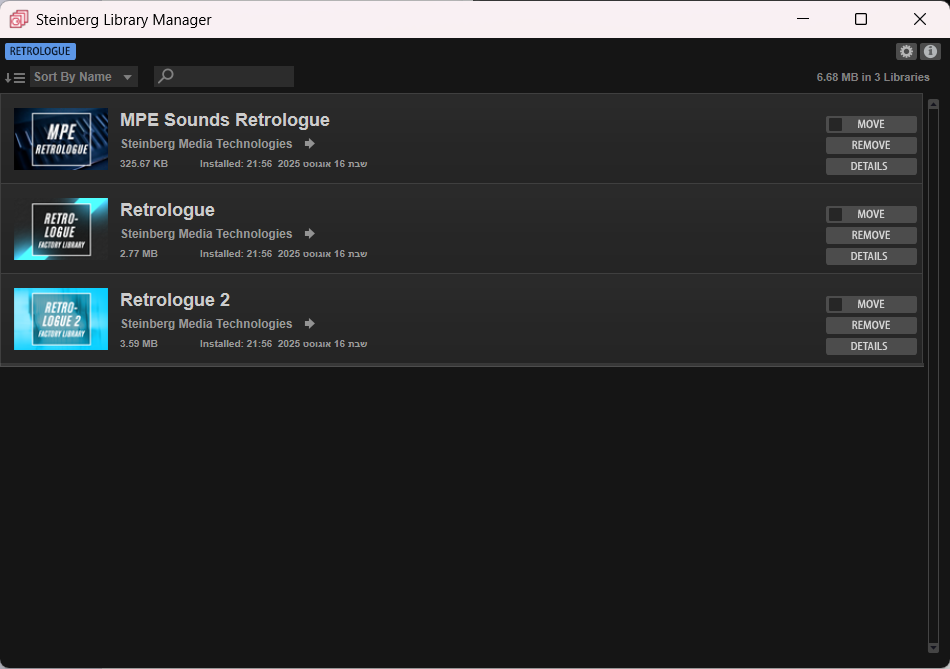Click the MPE Retrologue thumbnail image

[x=61, y=139]
